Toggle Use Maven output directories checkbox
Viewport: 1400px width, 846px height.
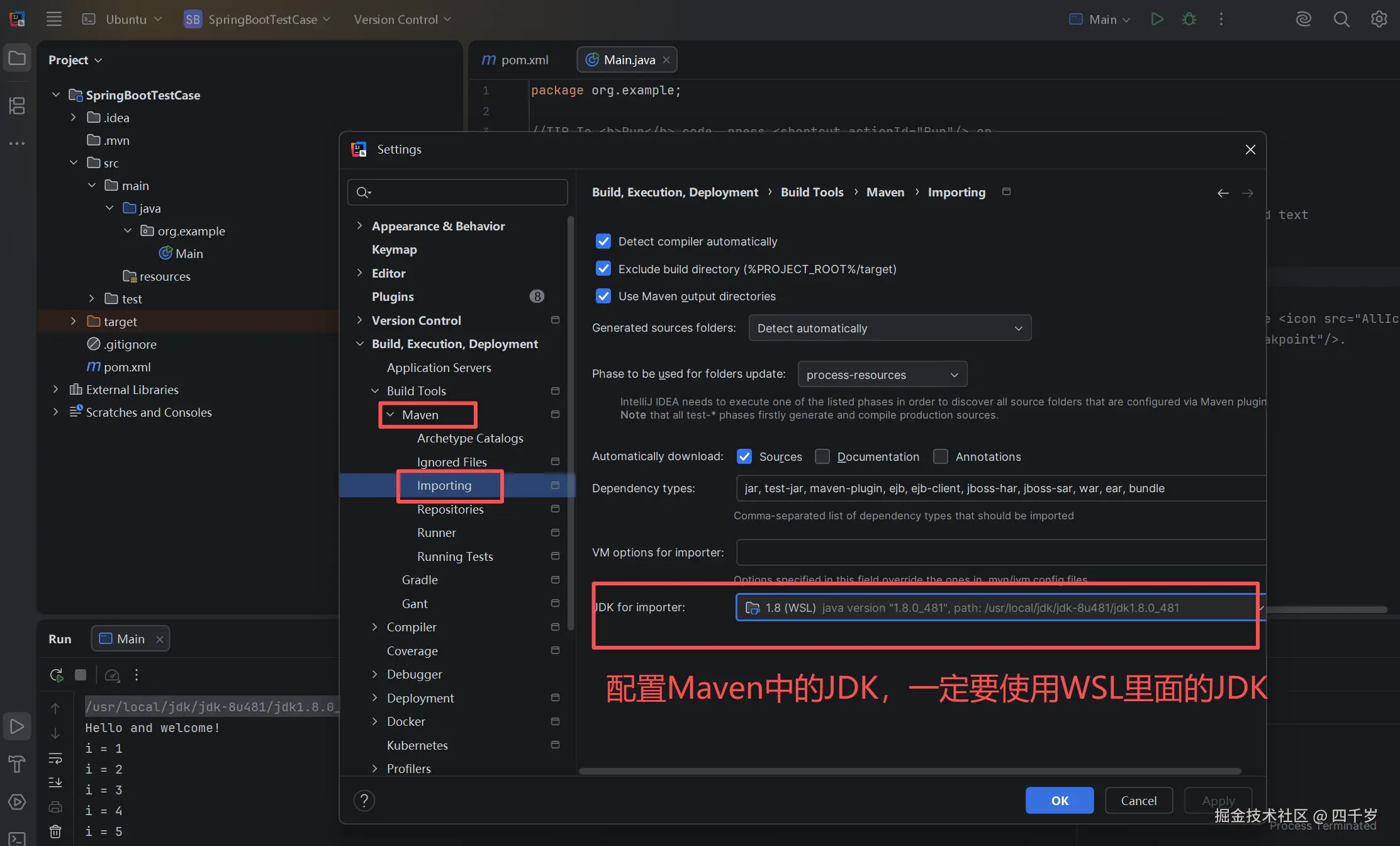click(x=603, y=296)
